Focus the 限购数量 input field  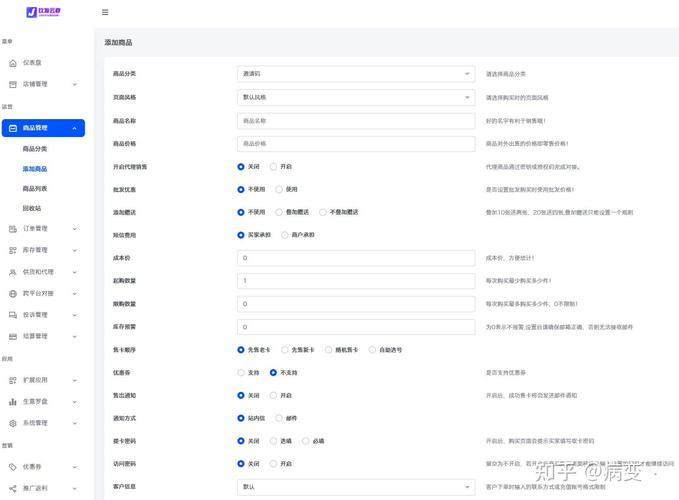tap(356, 304)
